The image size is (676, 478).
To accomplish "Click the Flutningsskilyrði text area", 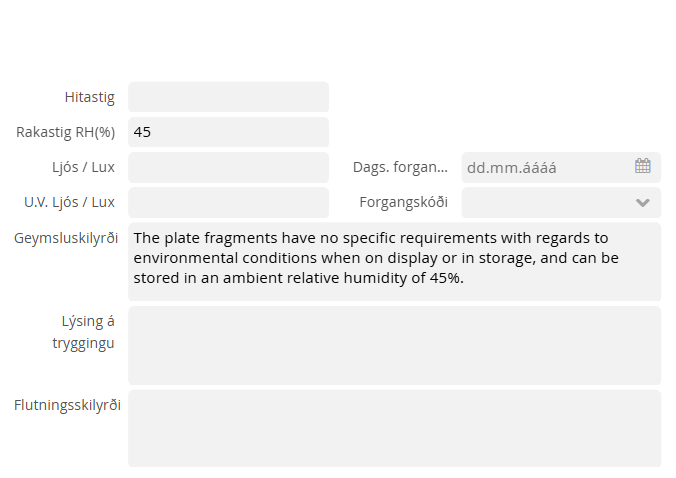I will click(x=394, y=428).
